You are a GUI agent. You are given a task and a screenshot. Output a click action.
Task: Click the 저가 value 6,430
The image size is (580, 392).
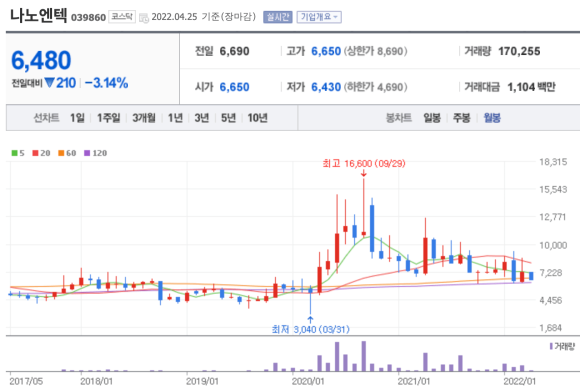pos(326,87)
